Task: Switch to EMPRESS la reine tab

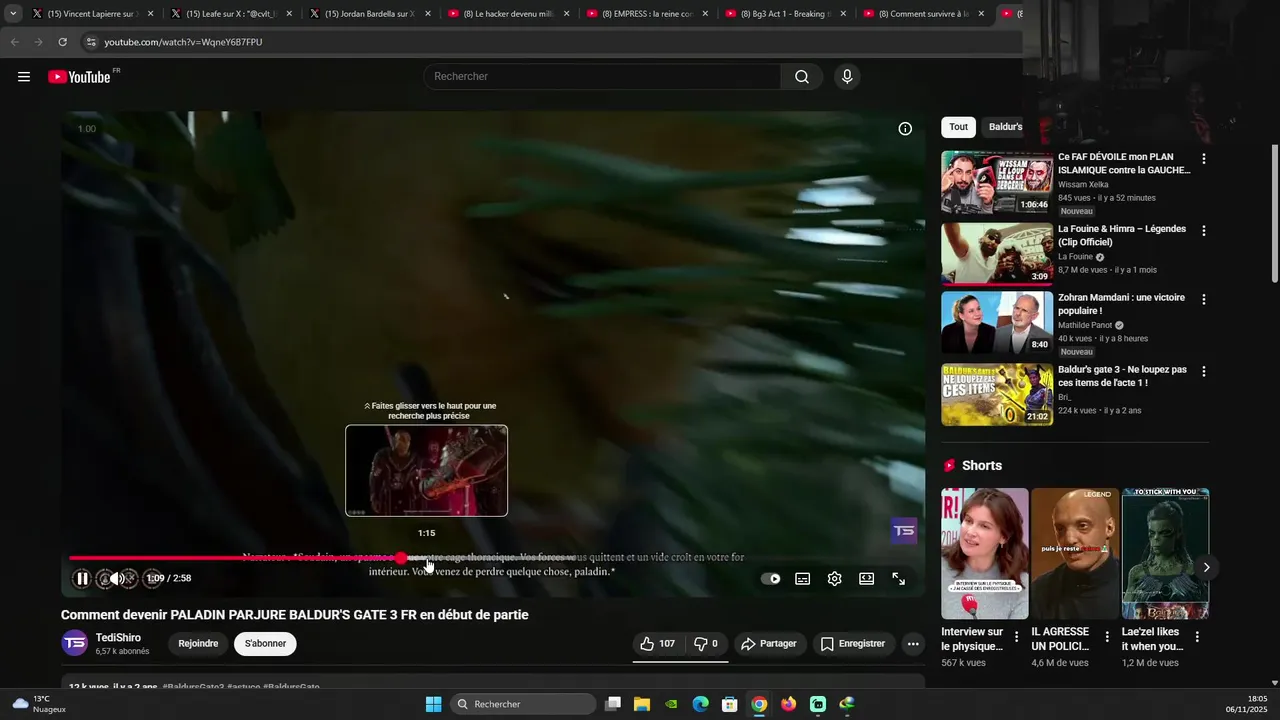Action: [646, 14]
